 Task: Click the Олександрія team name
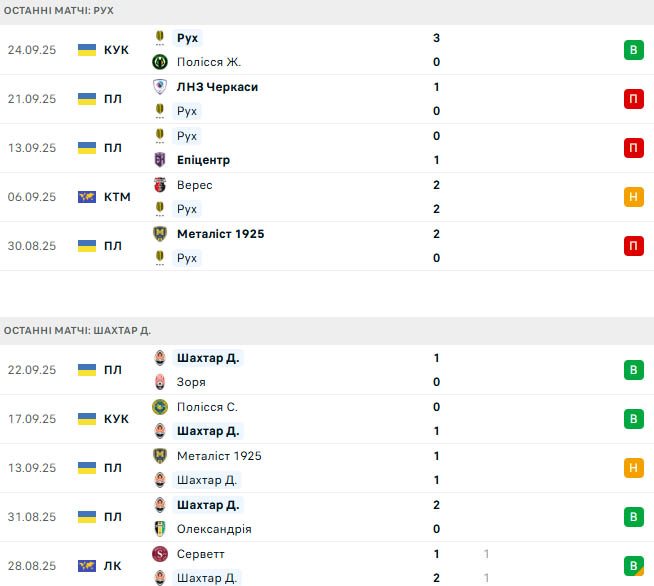(213, 529)
